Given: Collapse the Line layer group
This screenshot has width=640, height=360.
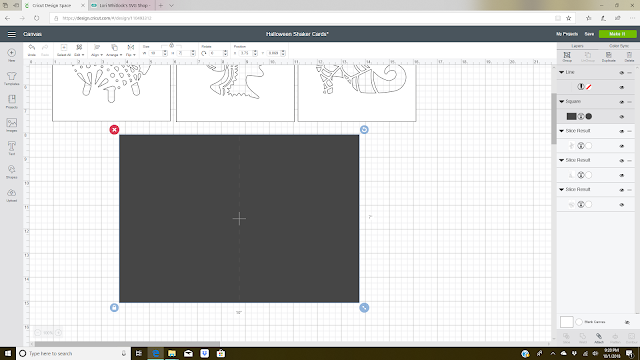Looking at the screenshot, I should (562, 72).
